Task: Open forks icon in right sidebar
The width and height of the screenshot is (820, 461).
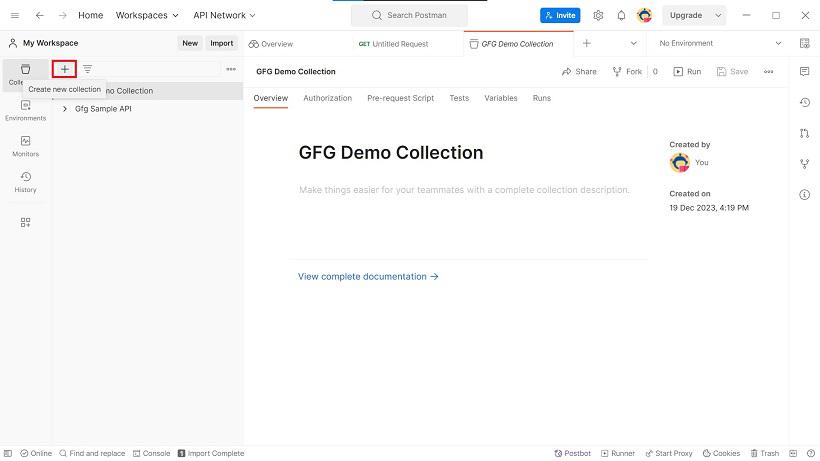Action: coord(804,164)
